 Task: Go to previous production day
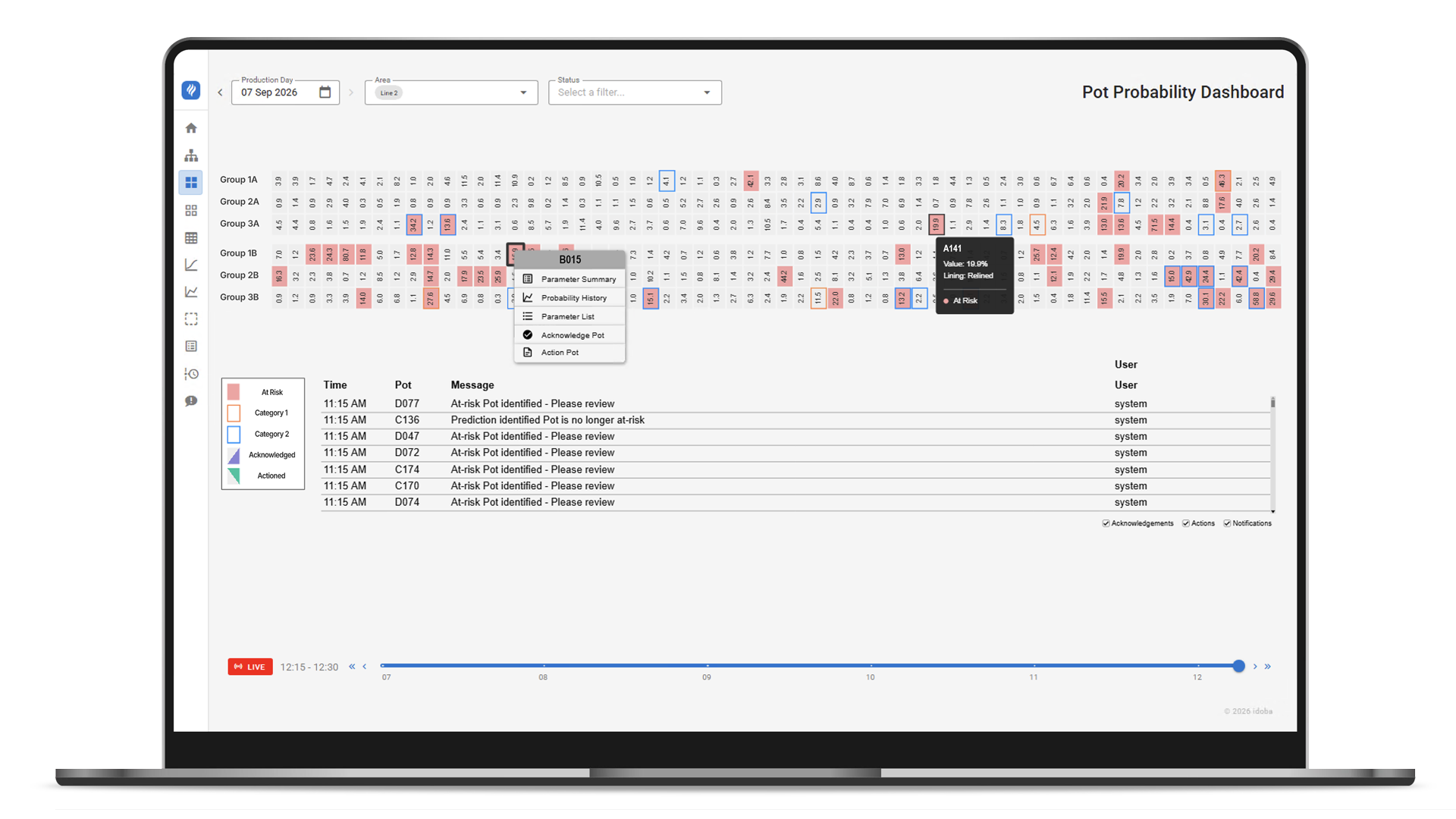tap(221, 93)
